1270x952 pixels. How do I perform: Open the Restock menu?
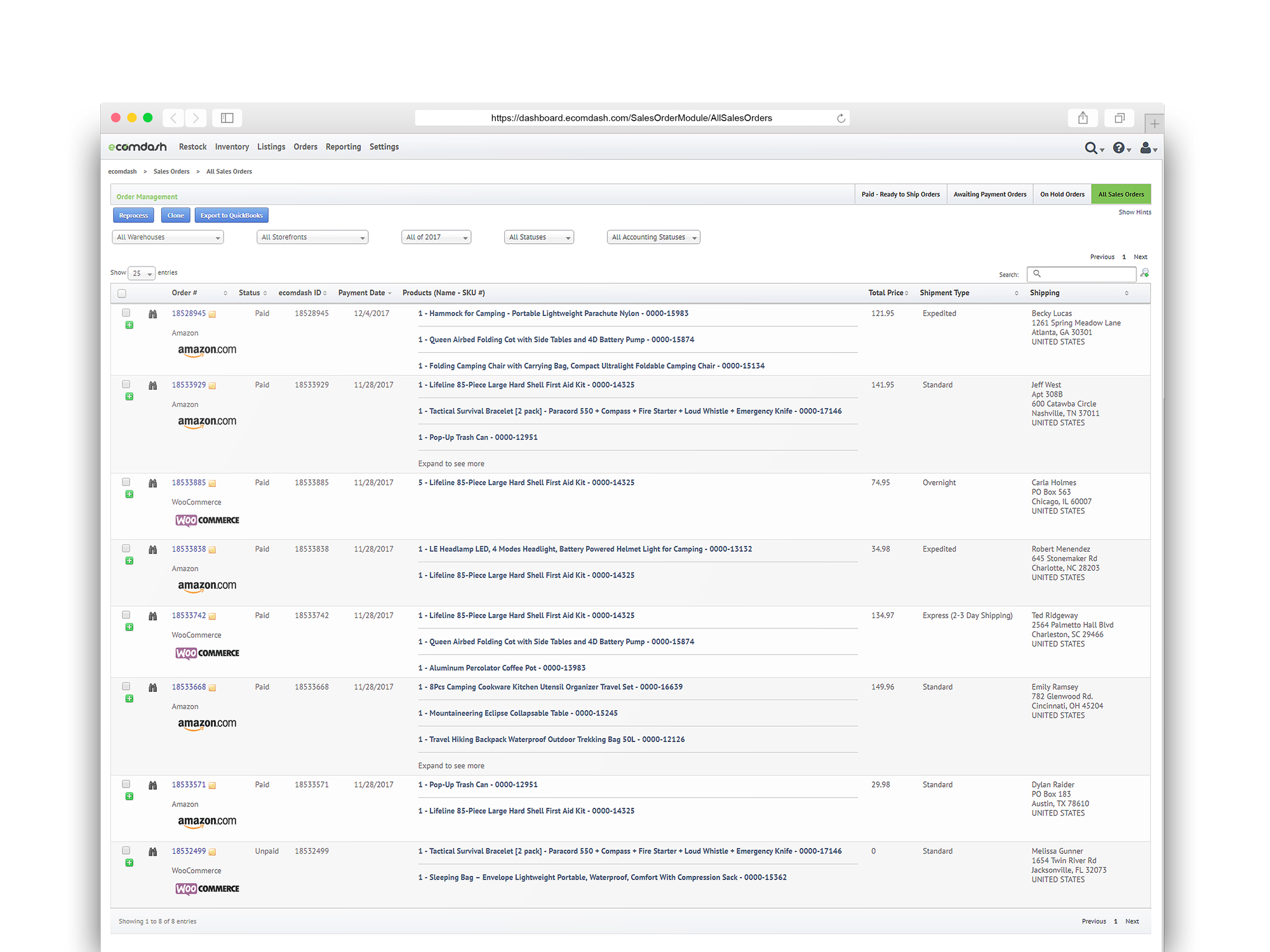192,147
